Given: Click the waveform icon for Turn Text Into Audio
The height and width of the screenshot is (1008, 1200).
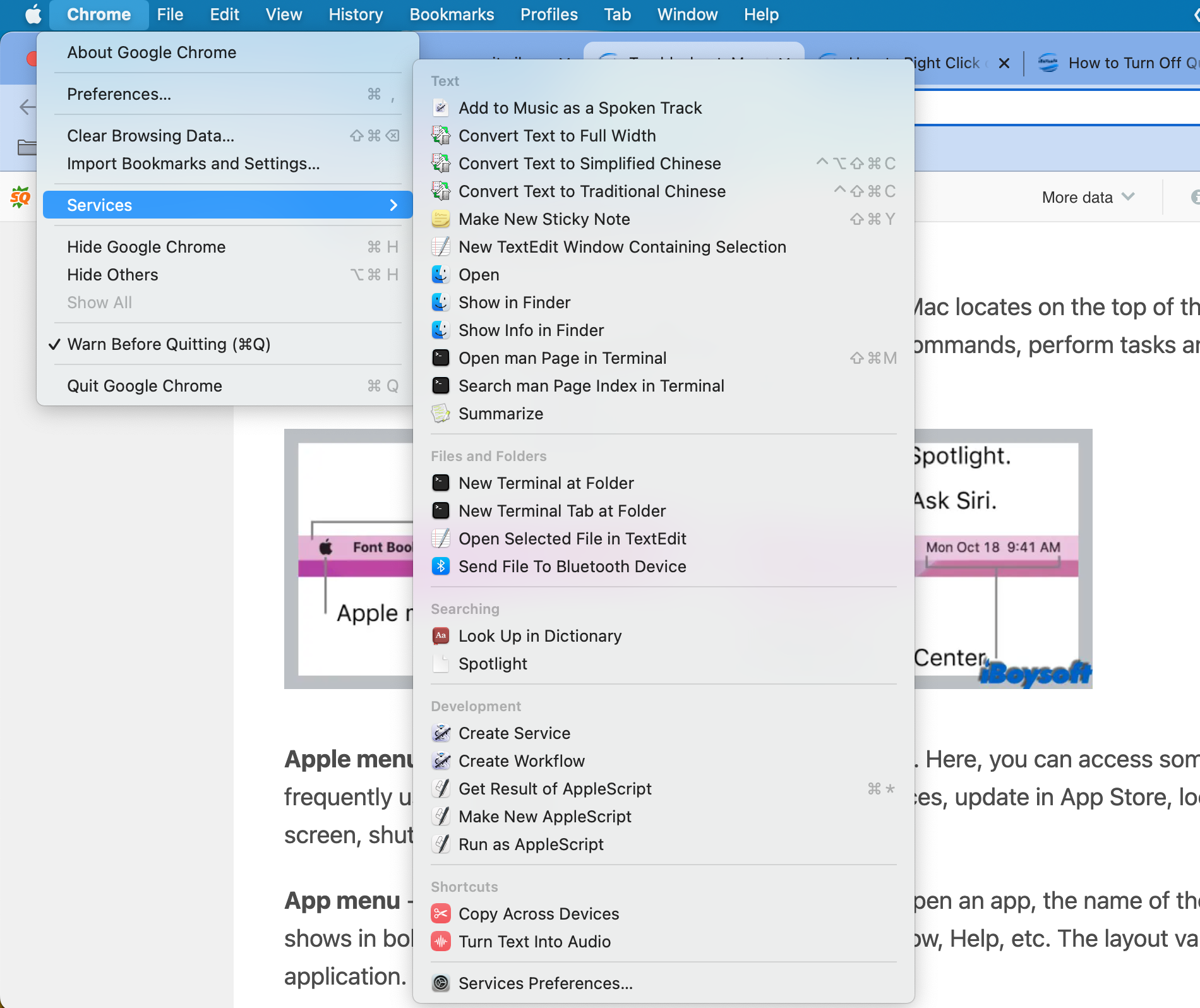Looking at the screenshot, I should (440, 942).
